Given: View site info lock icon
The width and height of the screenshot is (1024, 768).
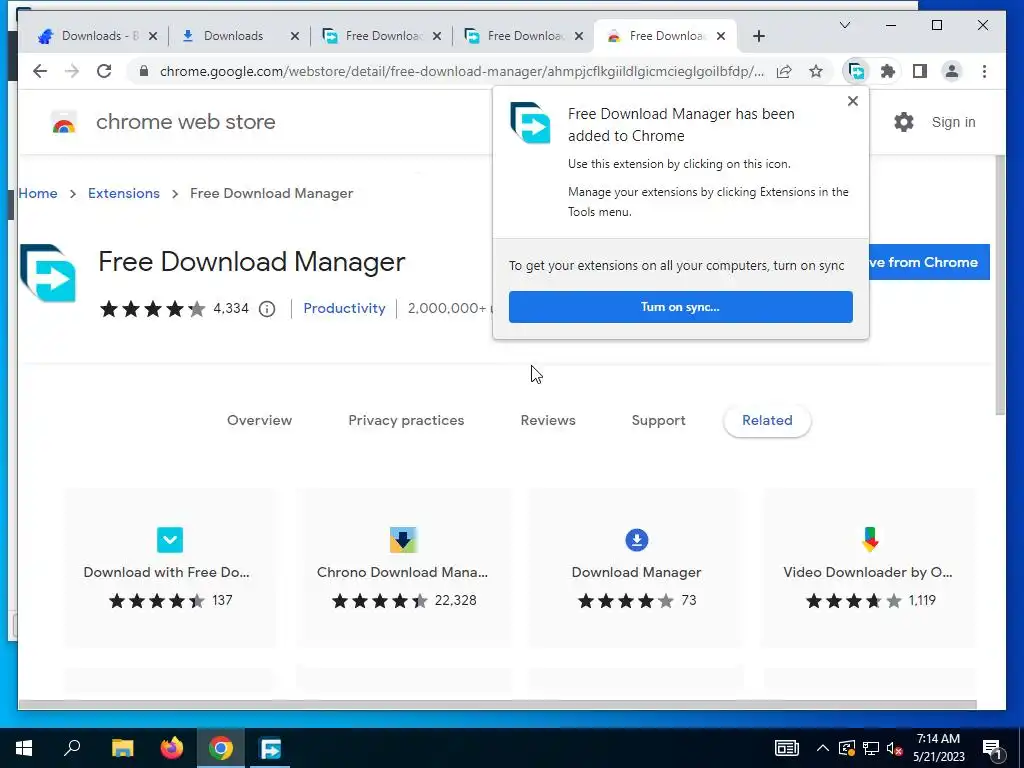Looking at the screenshot, I should click(x=144, y=71).
